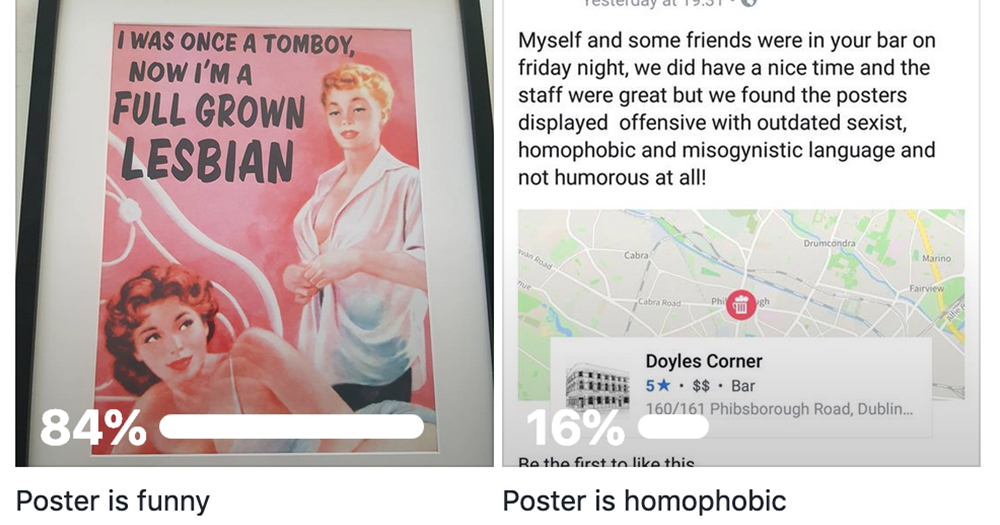Viewport: 1000px width, 525px height.
Task: Click the red bar pin on map
Action: 740,306
